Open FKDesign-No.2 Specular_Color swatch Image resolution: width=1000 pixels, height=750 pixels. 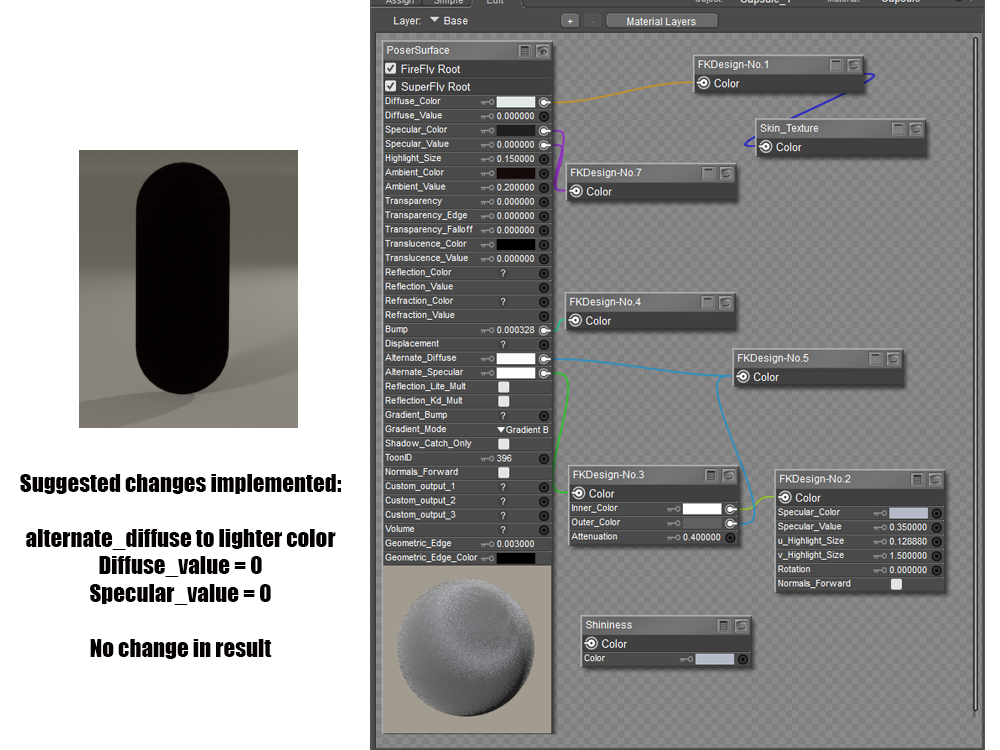[908, 513]
